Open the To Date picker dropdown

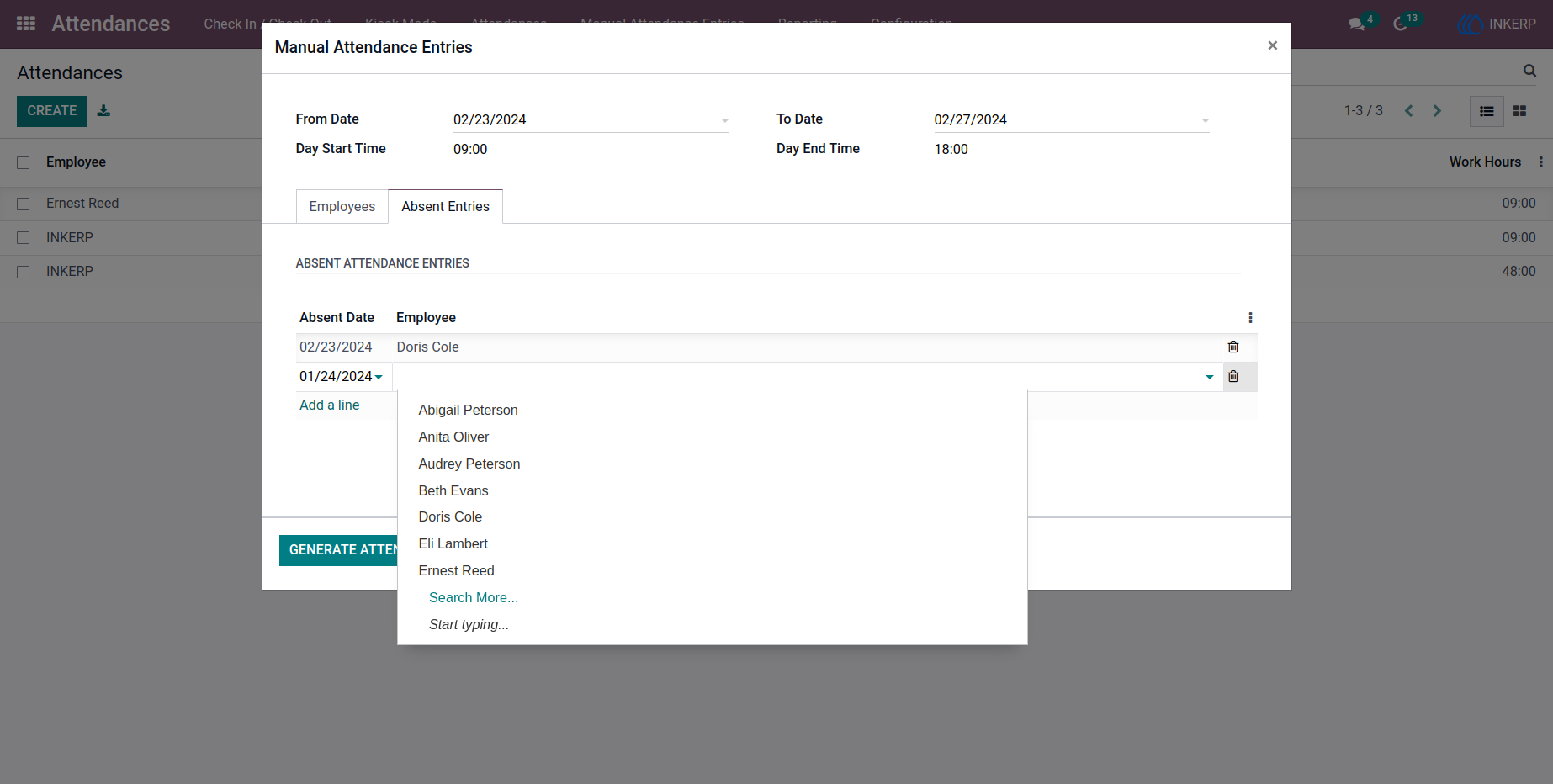coord(1205,120)
